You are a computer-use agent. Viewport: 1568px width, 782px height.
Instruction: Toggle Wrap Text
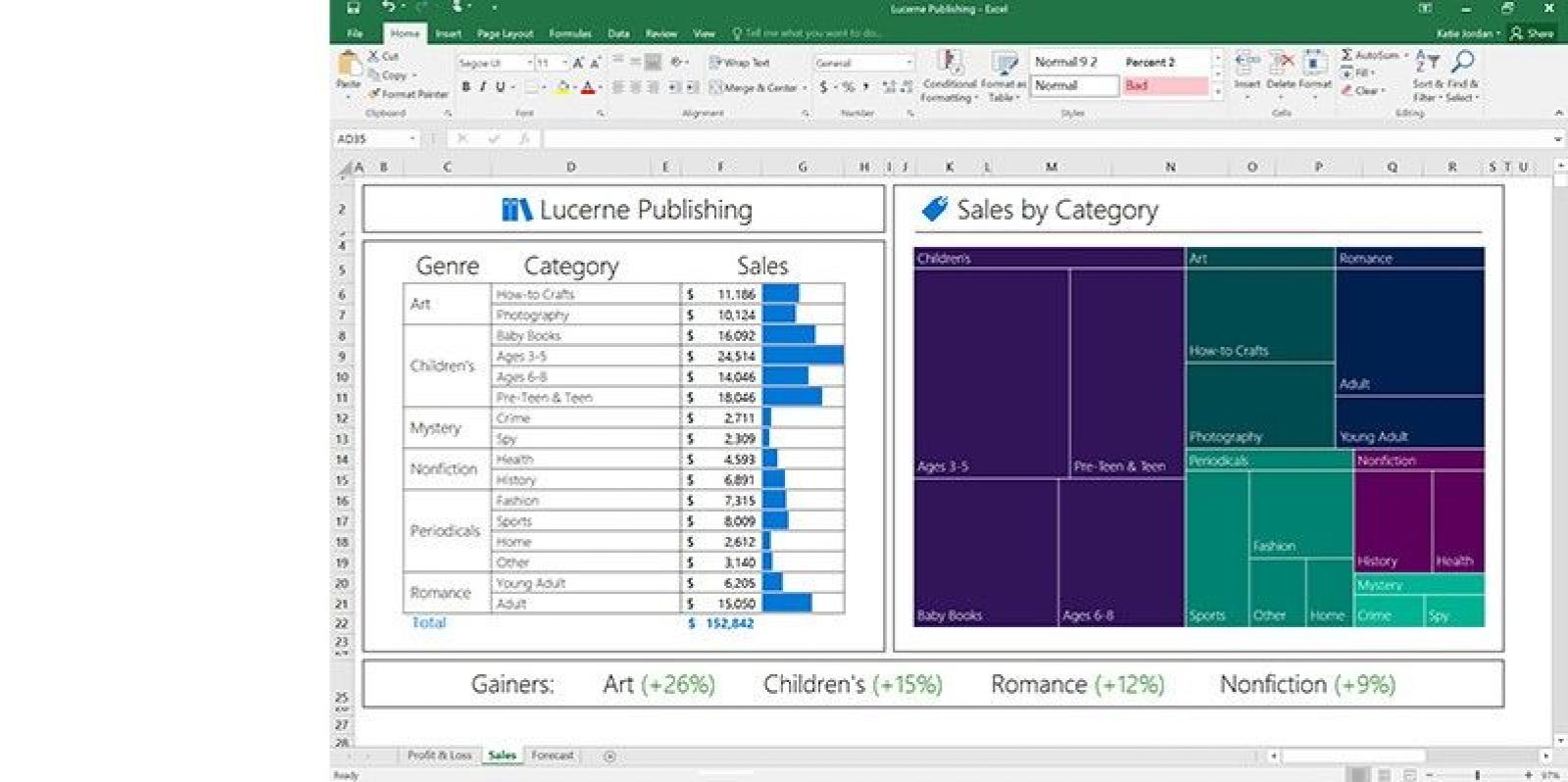pos(739,63)
